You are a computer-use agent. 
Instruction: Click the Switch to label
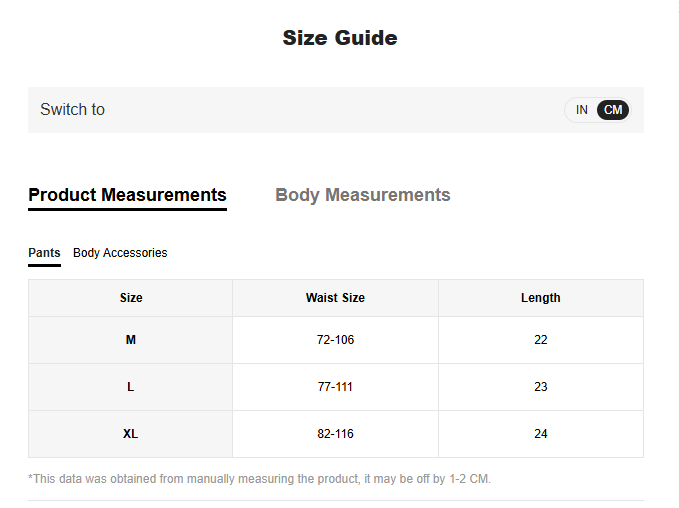(x=72, y=110)
